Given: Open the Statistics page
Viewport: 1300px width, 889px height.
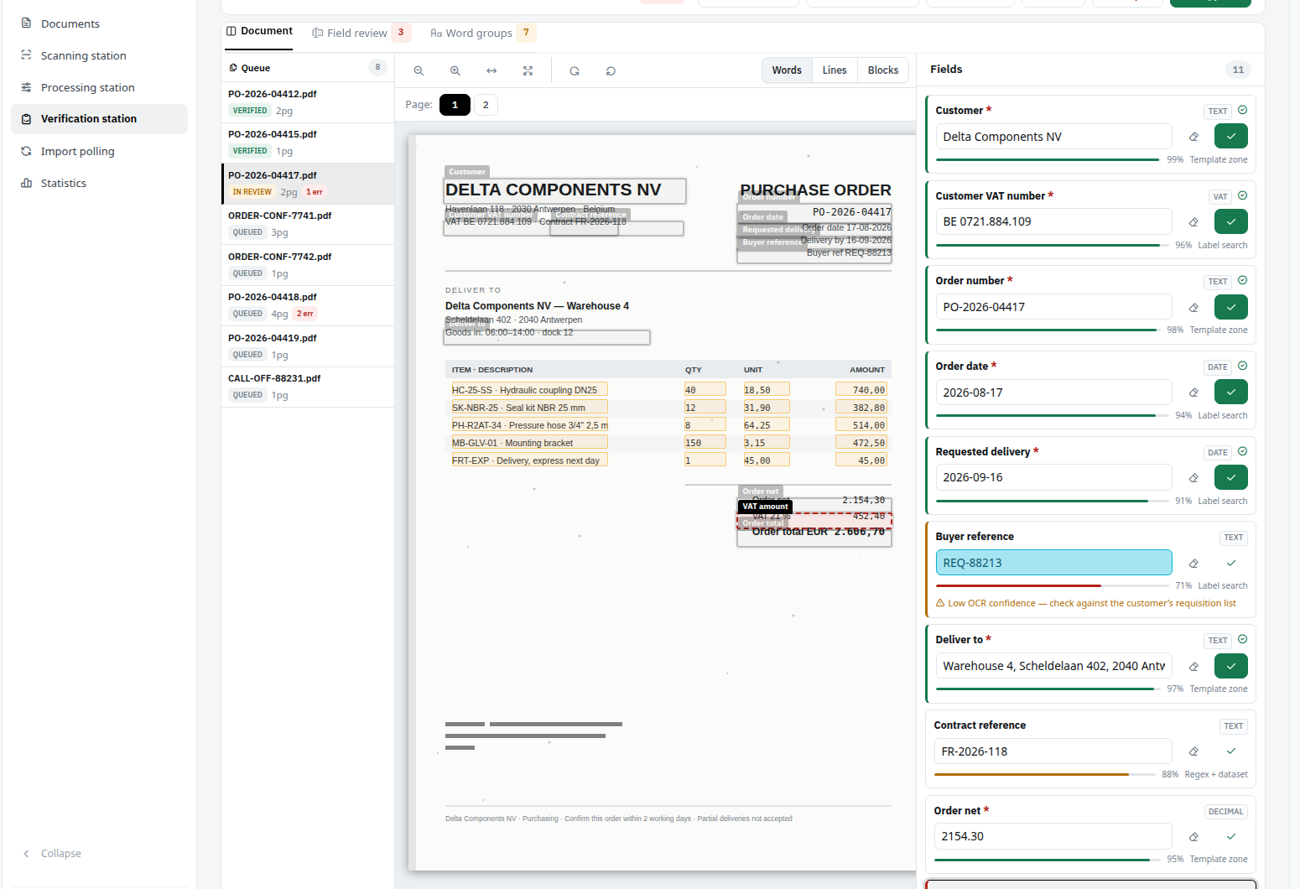Looking at the screenshot, I should tap(99, 183).
